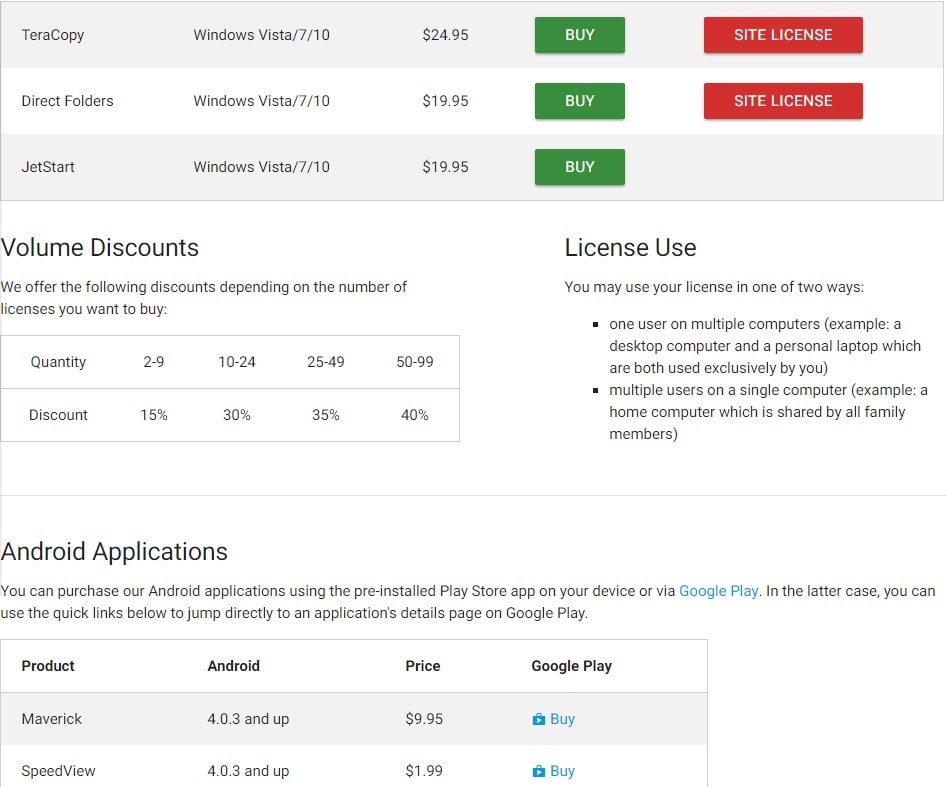Click 'You may use your license' sentence

pos(714,287)
